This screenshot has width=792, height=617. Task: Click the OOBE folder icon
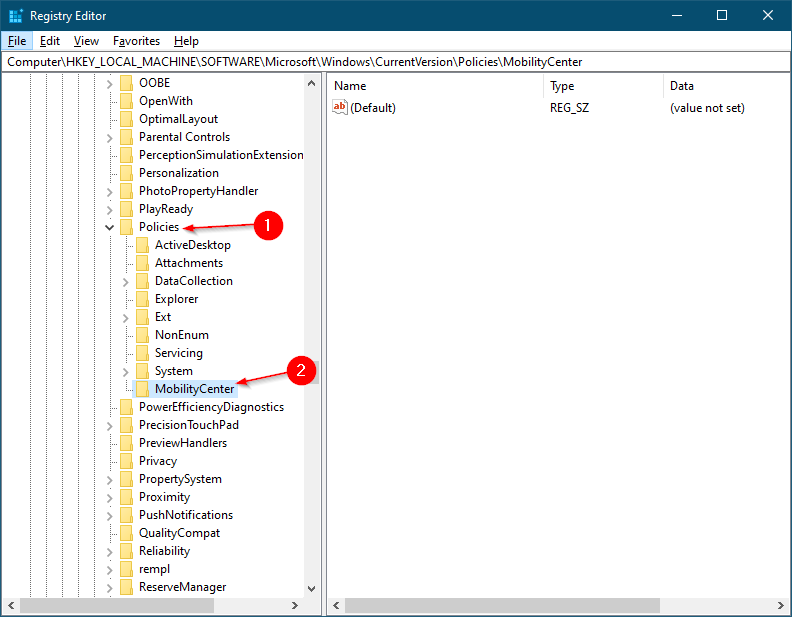(126, 83)
